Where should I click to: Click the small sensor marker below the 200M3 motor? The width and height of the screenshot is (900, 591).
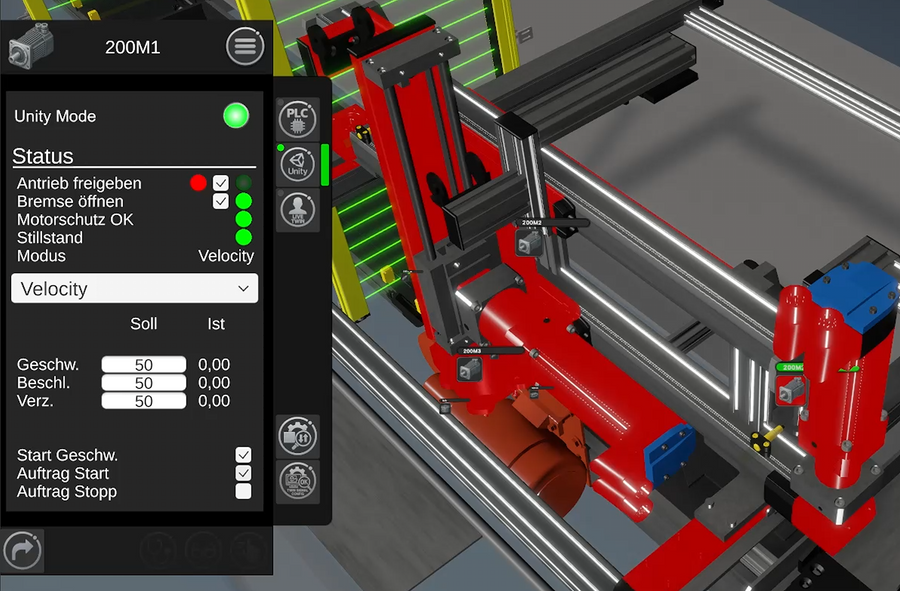[445, 409]
